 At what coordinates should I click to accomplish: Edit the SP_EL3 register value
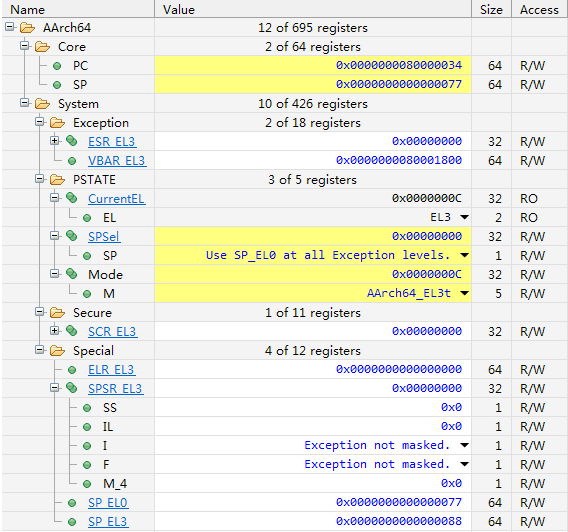(x=313, y=521)
